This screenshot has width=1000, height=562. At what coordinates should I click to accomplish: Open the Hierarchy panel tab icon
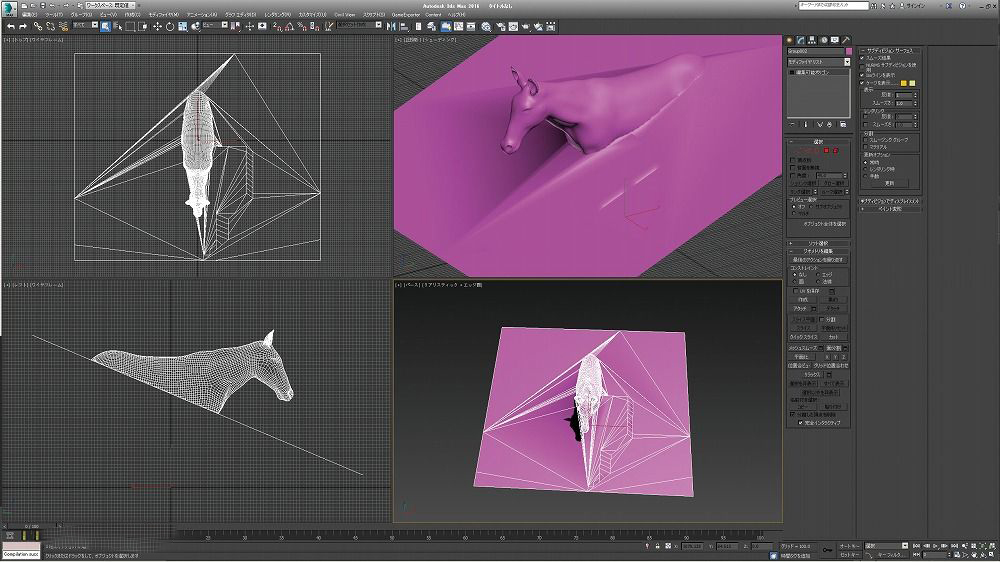[813, 40]
